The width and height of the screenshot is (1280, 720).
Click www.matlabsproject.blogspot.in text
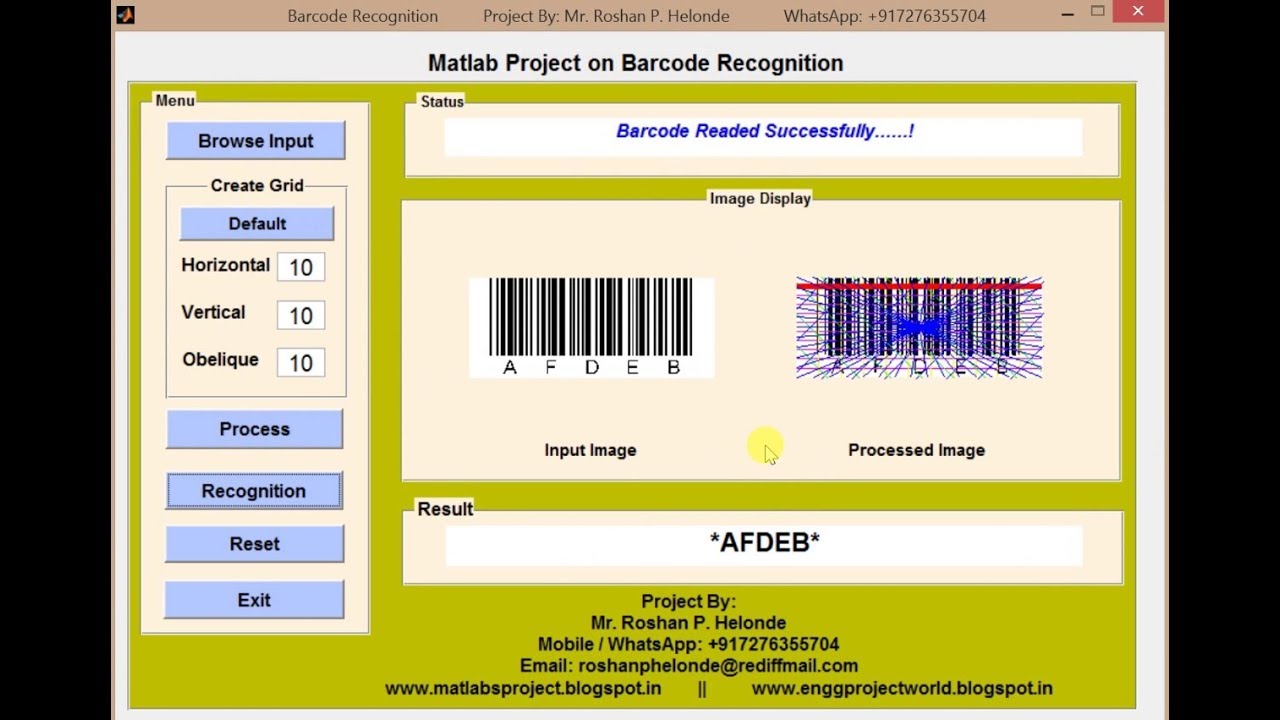(x=523, y=688)
